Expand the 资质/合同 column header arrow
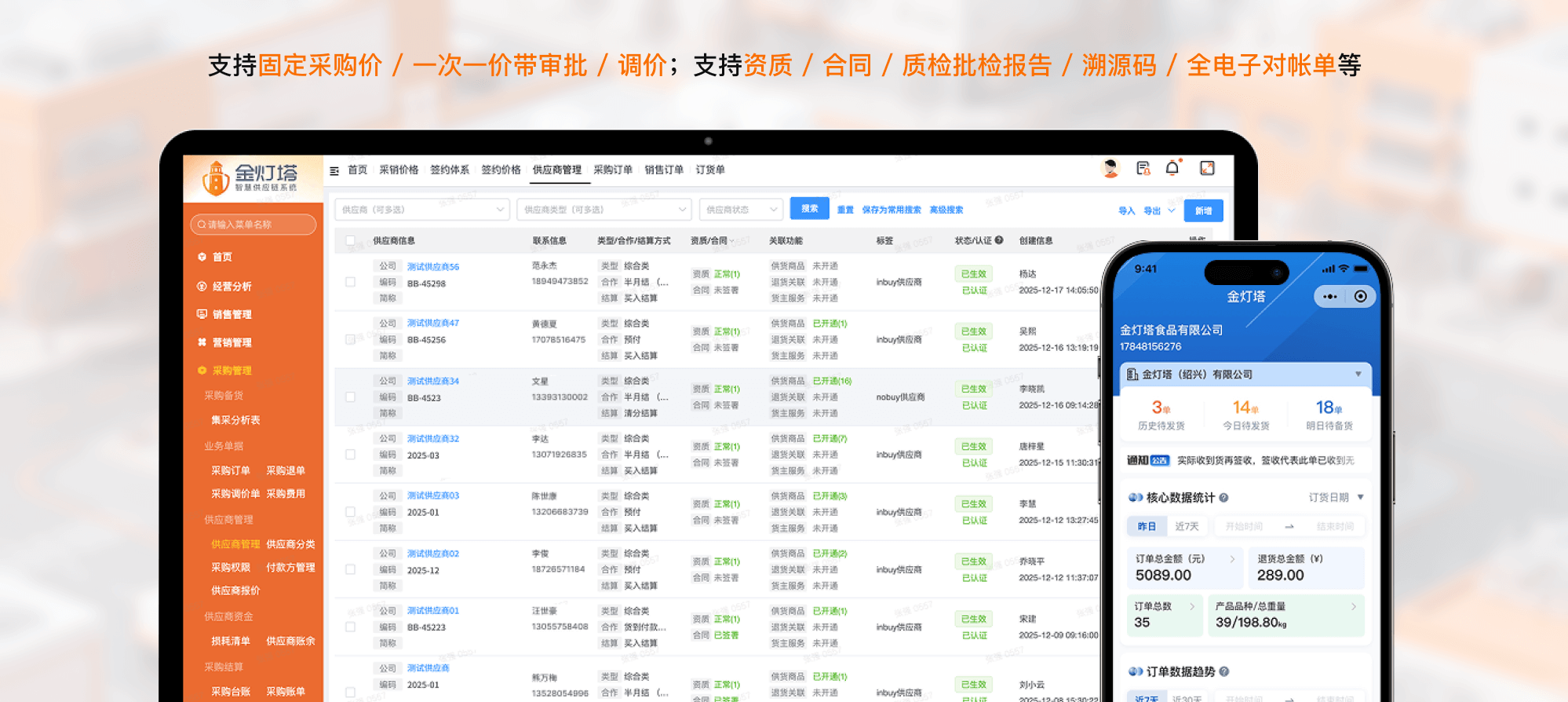Viewport: 1568px width, 702px height. (x=732, y=241)
